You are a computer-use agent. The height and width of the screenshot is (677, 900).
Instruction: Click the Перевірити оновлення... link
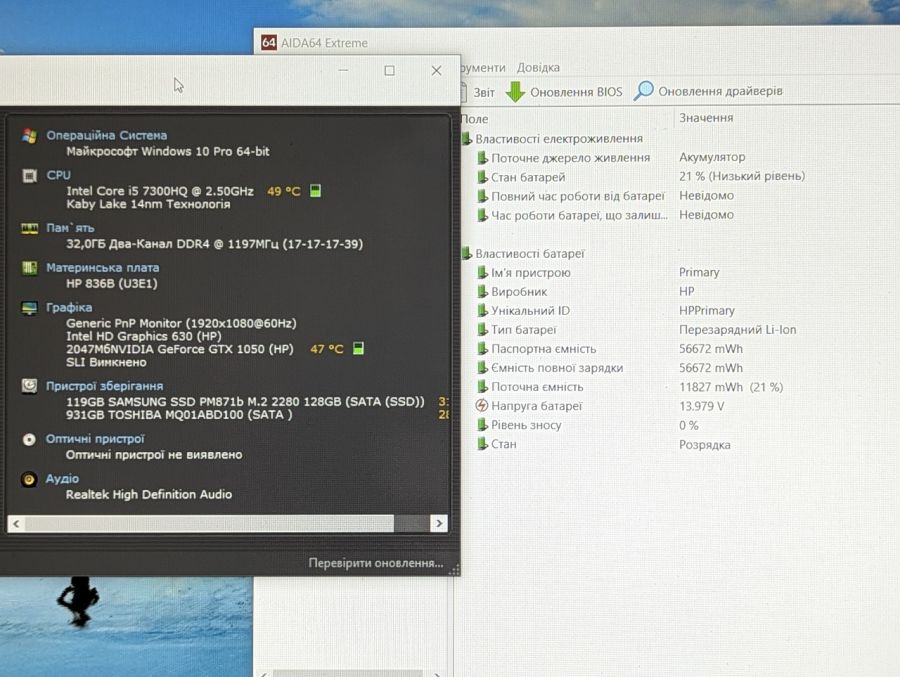(376, 563)
